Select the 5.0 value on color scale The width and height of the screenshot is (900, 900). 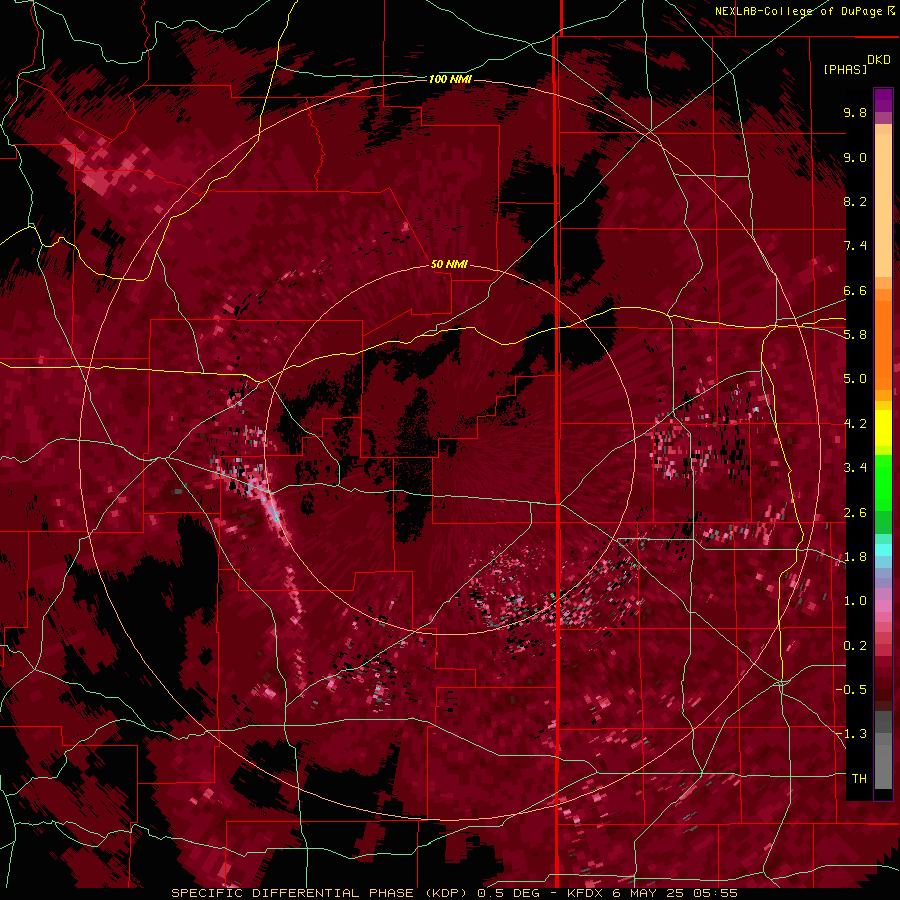tap(855, 379)
